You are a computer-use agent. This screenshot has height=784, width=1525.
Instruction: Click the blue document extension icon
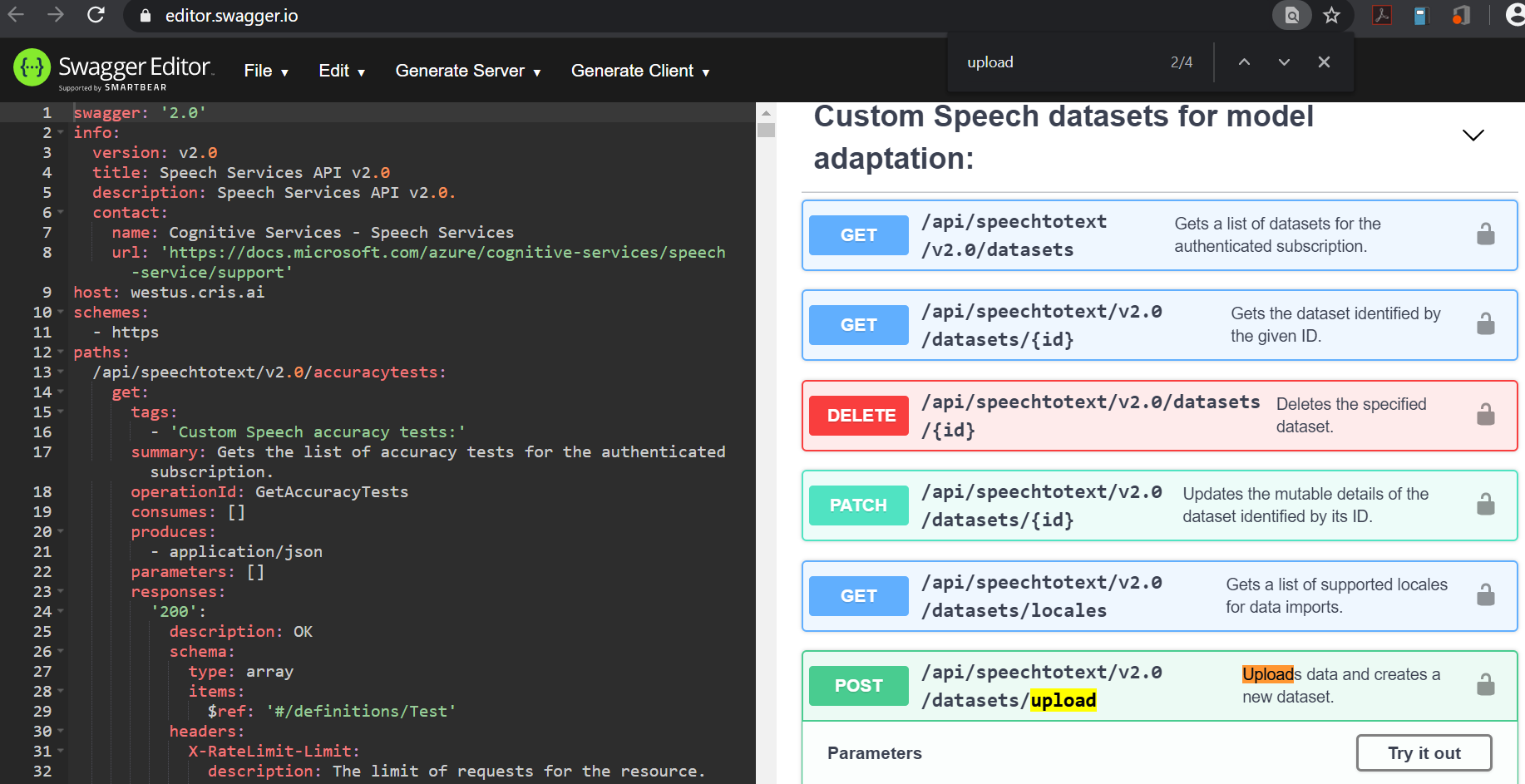point(1421,15)
